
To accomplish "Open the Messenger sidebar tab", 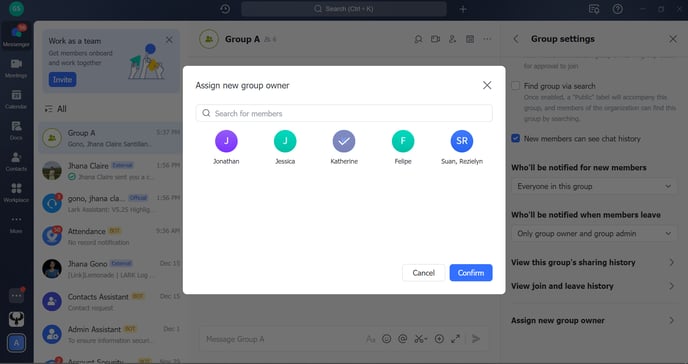I will [x=16, y=36].
